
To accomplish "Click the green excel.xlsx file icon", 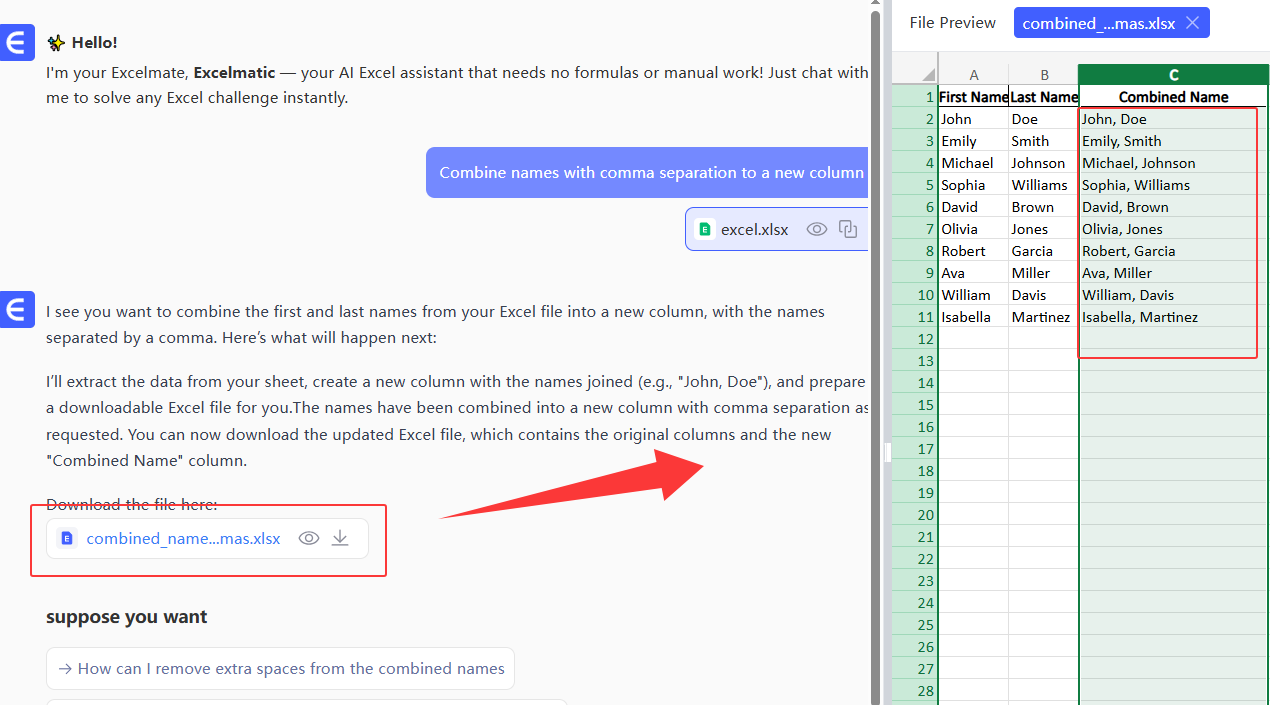I will 705,229.
